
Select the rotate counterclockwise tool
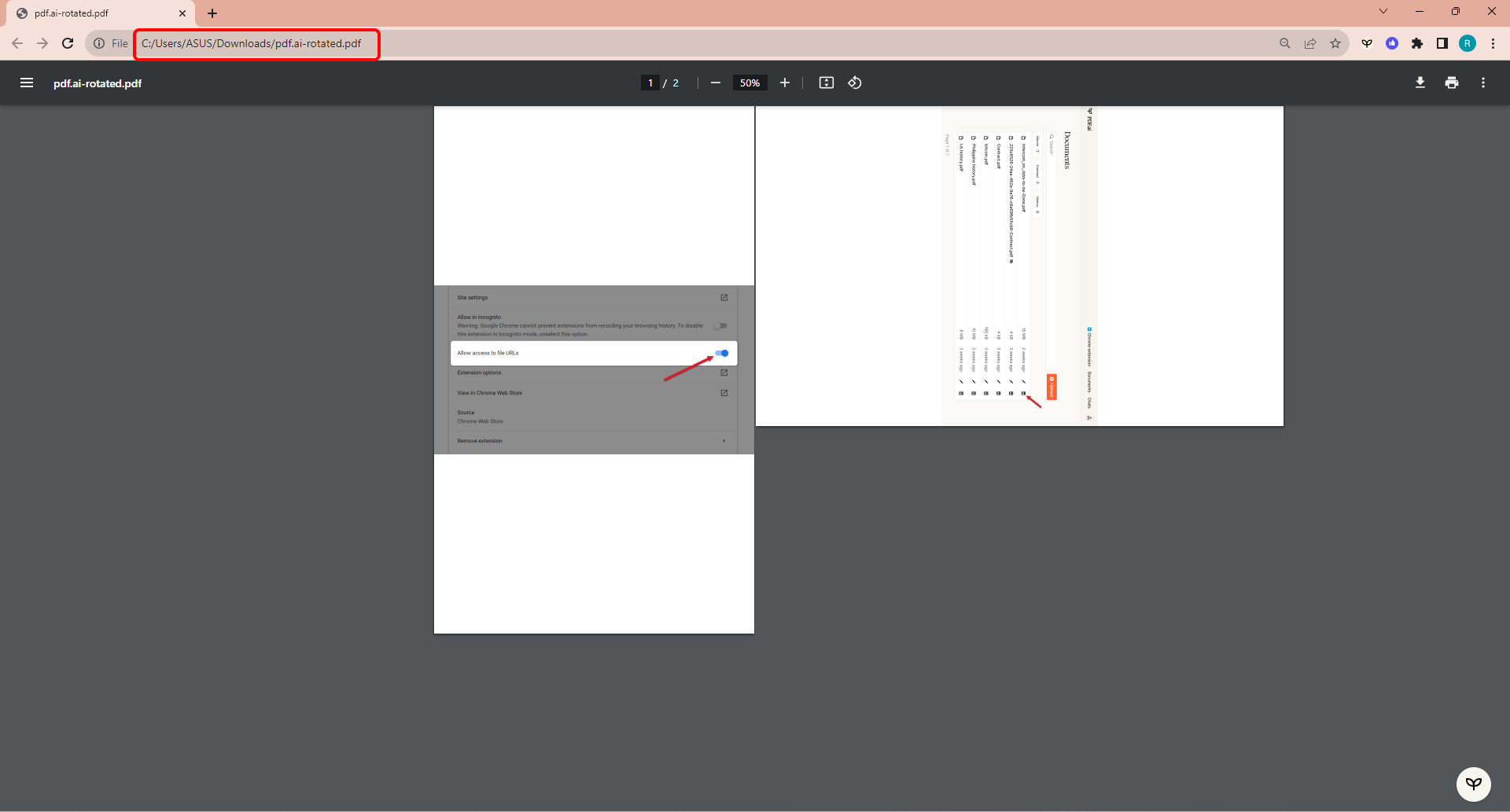click(855, 83)
